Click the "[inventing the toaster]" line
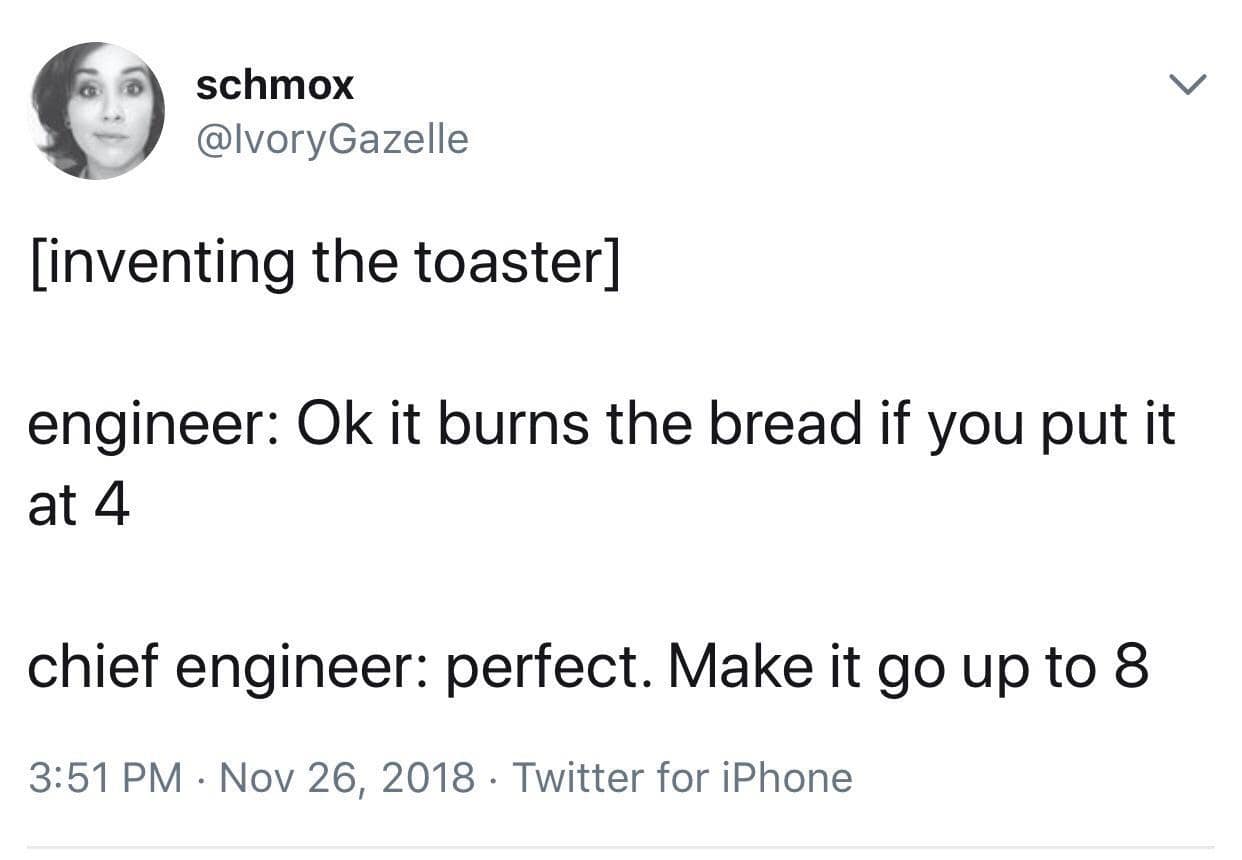1242x860 pixels. point(324,263)
